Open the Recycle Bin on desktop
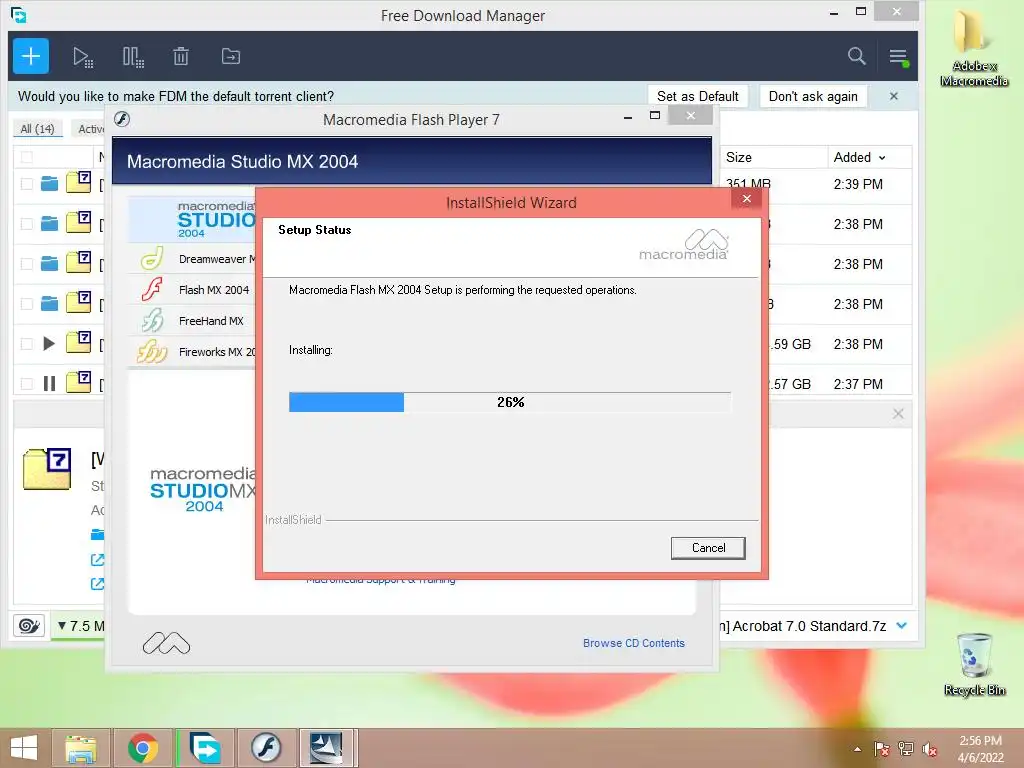This screenshot has height=768, width=1024. (974, 664)
